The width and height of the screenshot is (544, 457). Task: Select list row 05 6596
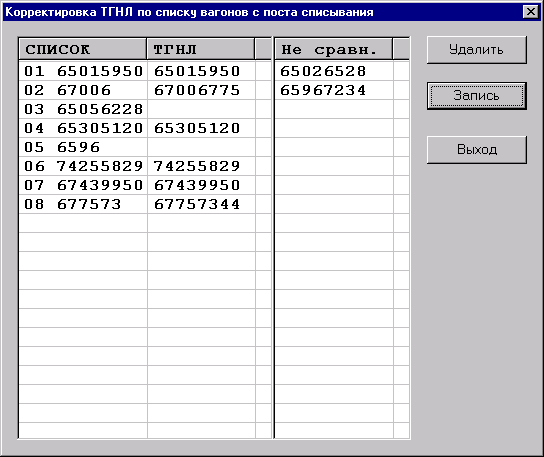[83, 147]
